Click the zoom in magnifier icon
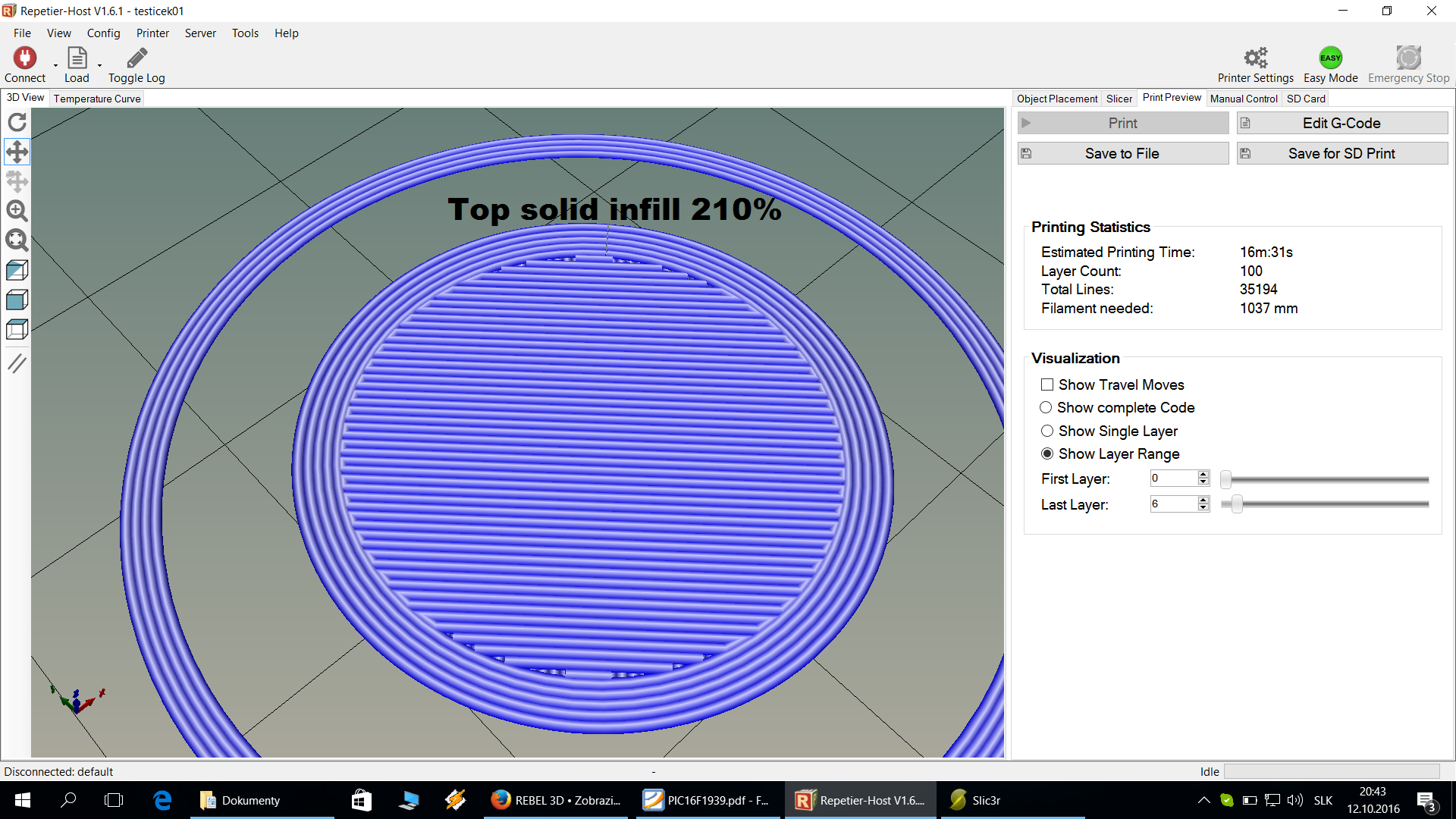 [17, 211]
